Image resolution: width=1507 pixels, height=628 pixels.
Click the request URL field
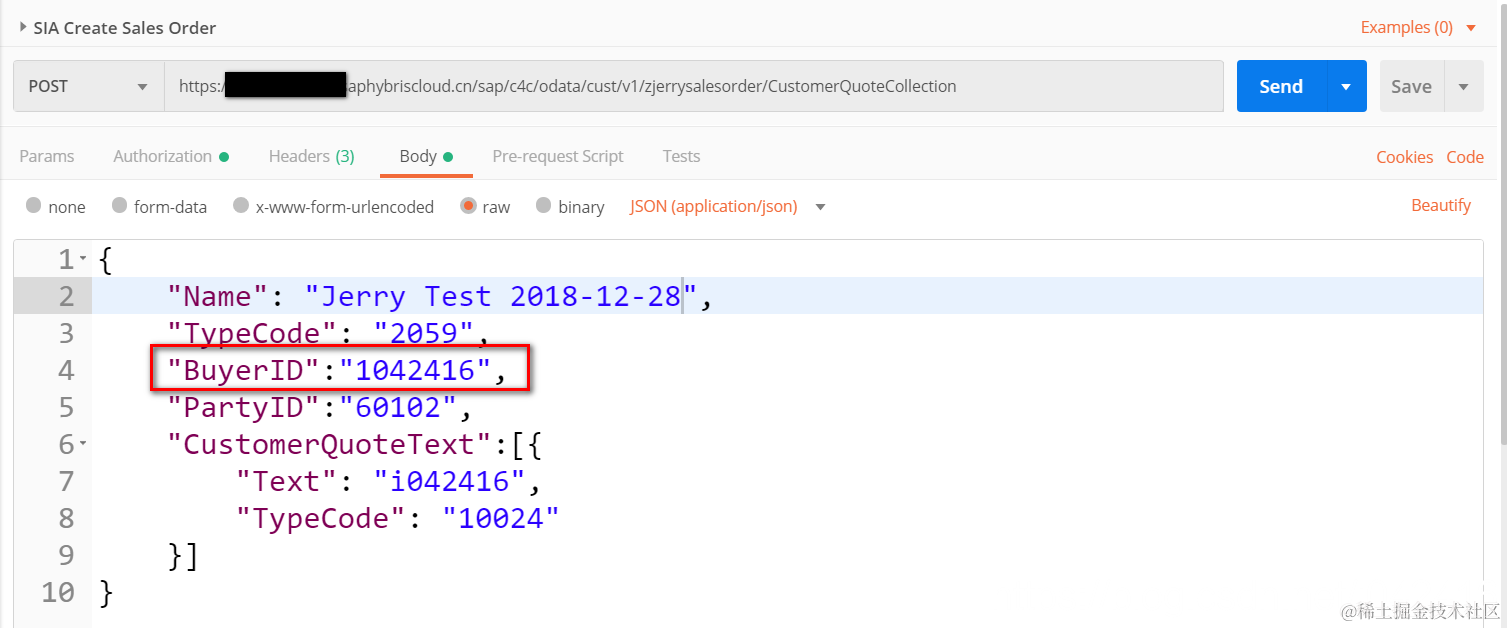point(694,86)
